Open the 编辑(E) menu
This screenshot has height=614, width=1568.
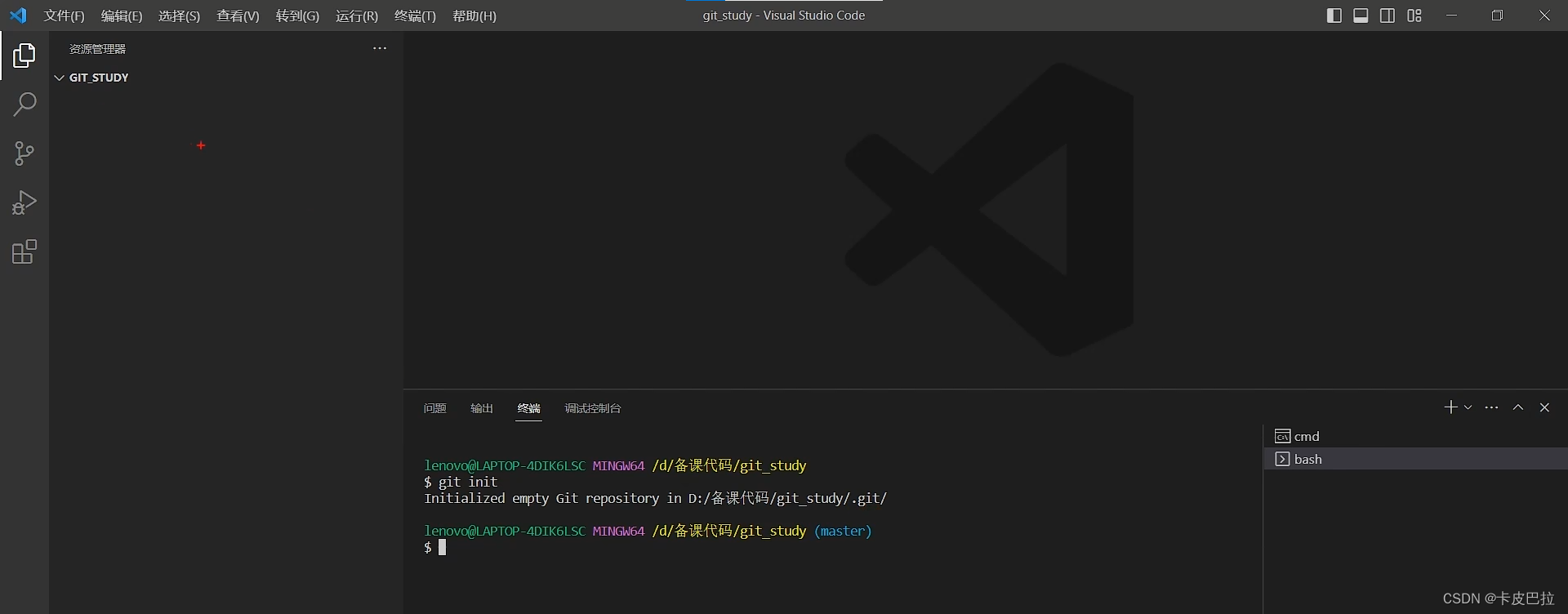(122, 16)
